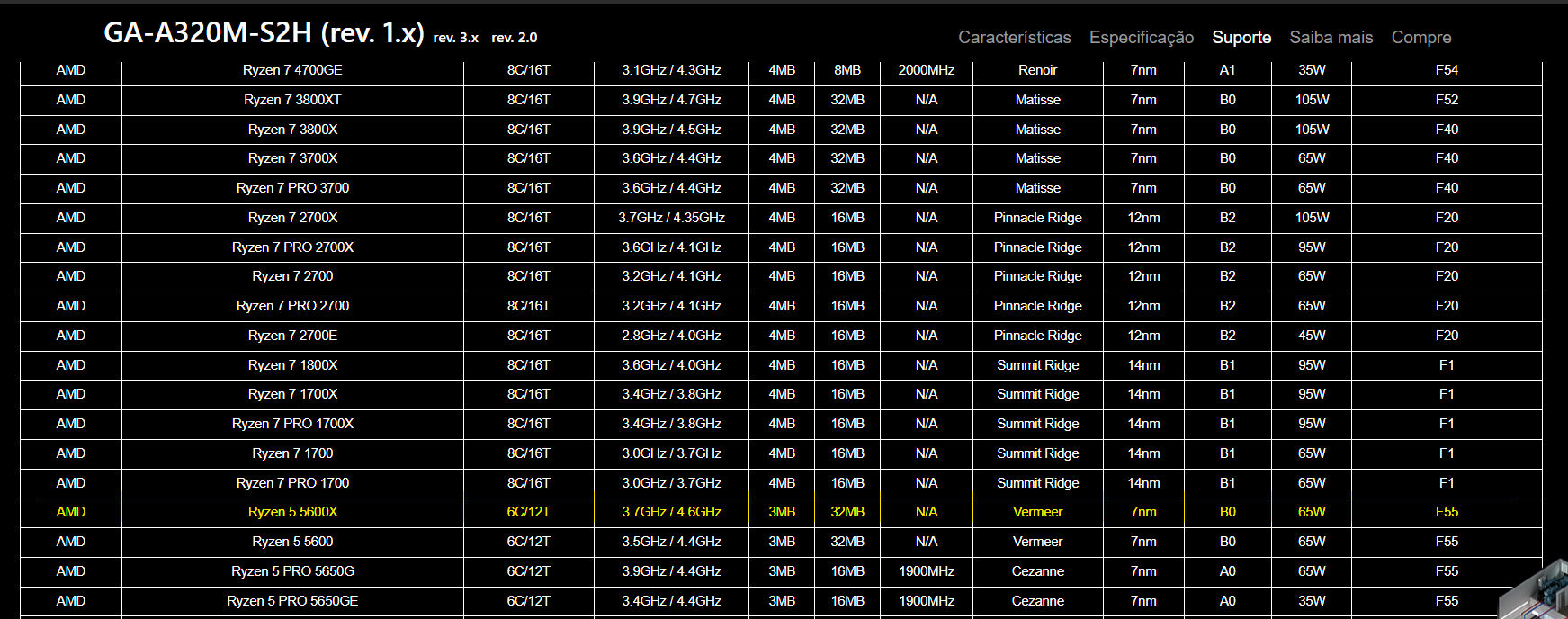
Task: Click 105W in the Ryzen 7 2700X row
Action: [1312, 218]
